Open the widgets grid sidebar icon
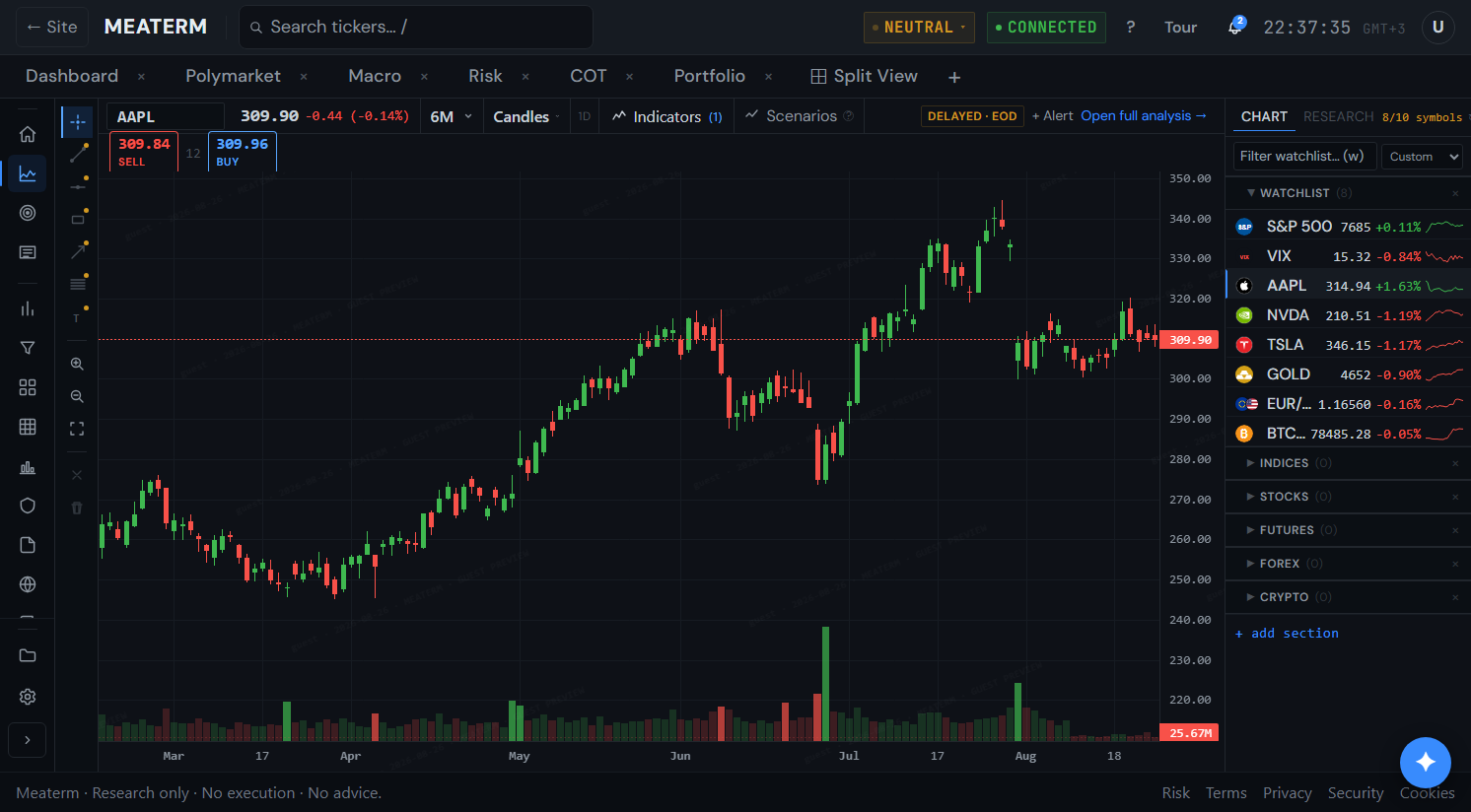Viewport: 1471px width, 812px height. 28,387
